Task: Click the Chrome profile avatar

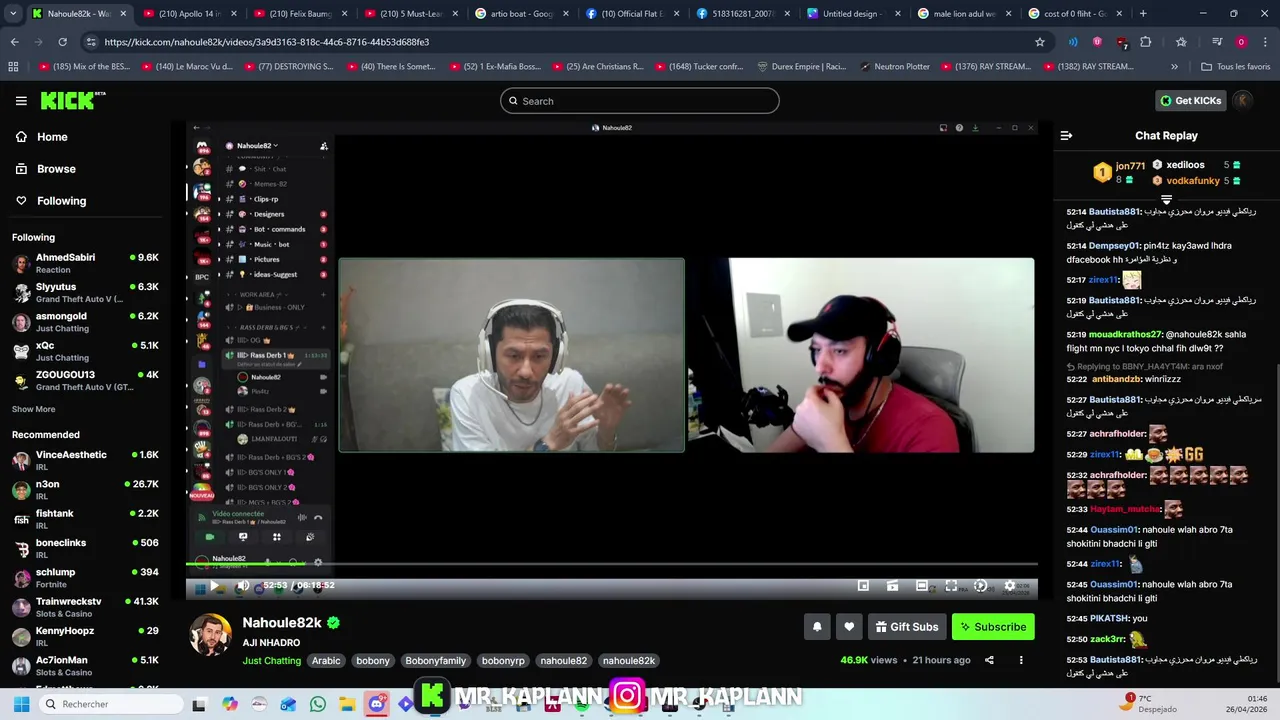Action: point(1241,42)
